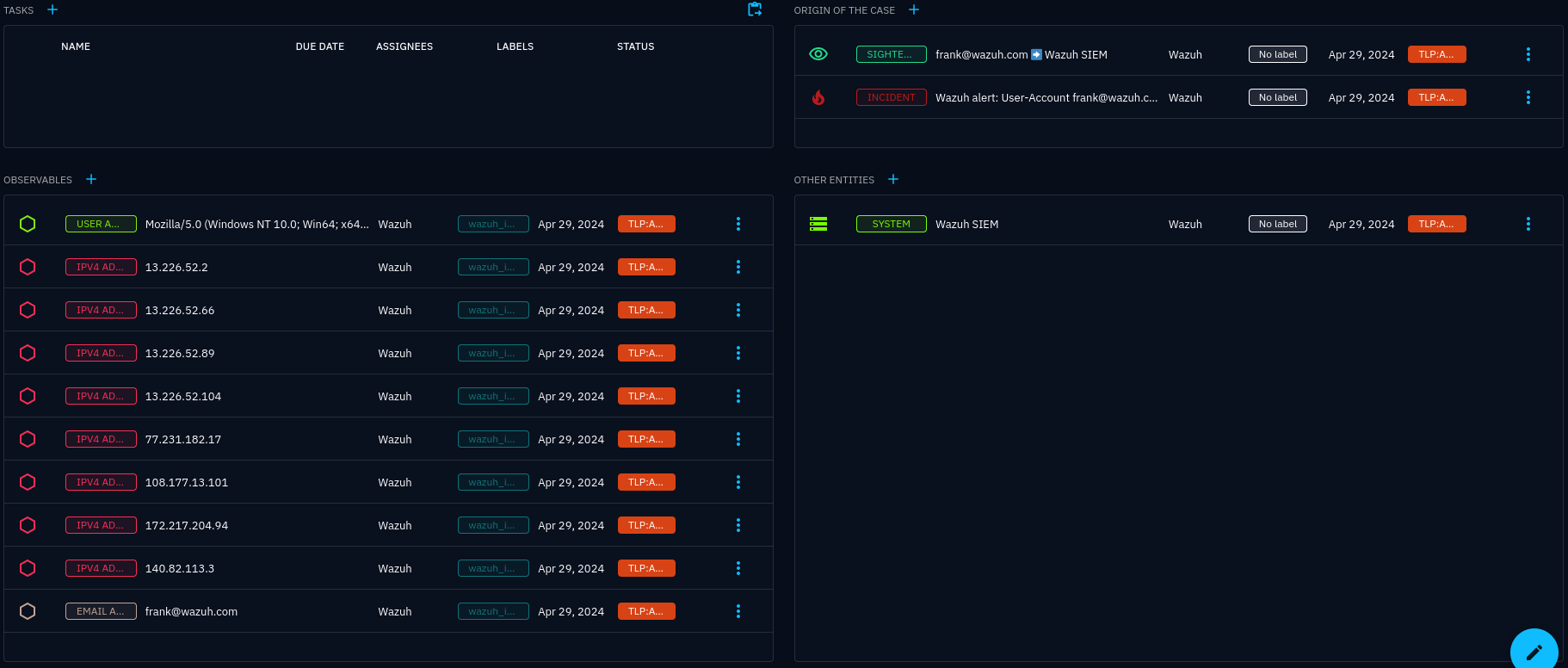Open options menu for Wazuh SIEM system row
Screen dimensions: 1568x668
tap(1528, 224)
